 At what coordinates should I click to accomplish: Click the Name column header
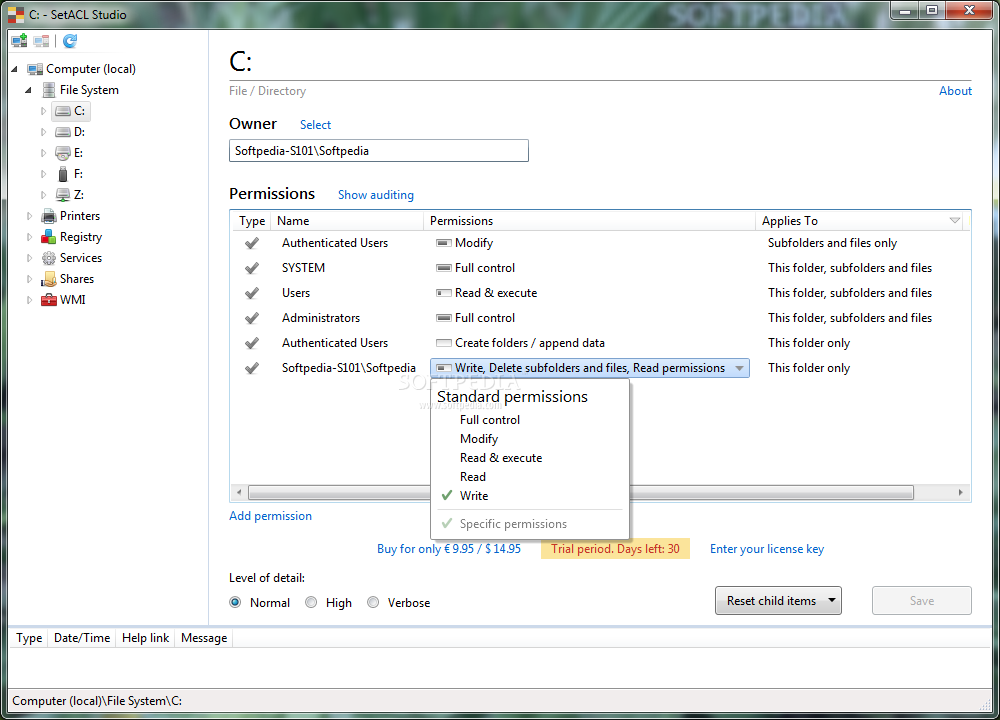[x=347, y=221]
